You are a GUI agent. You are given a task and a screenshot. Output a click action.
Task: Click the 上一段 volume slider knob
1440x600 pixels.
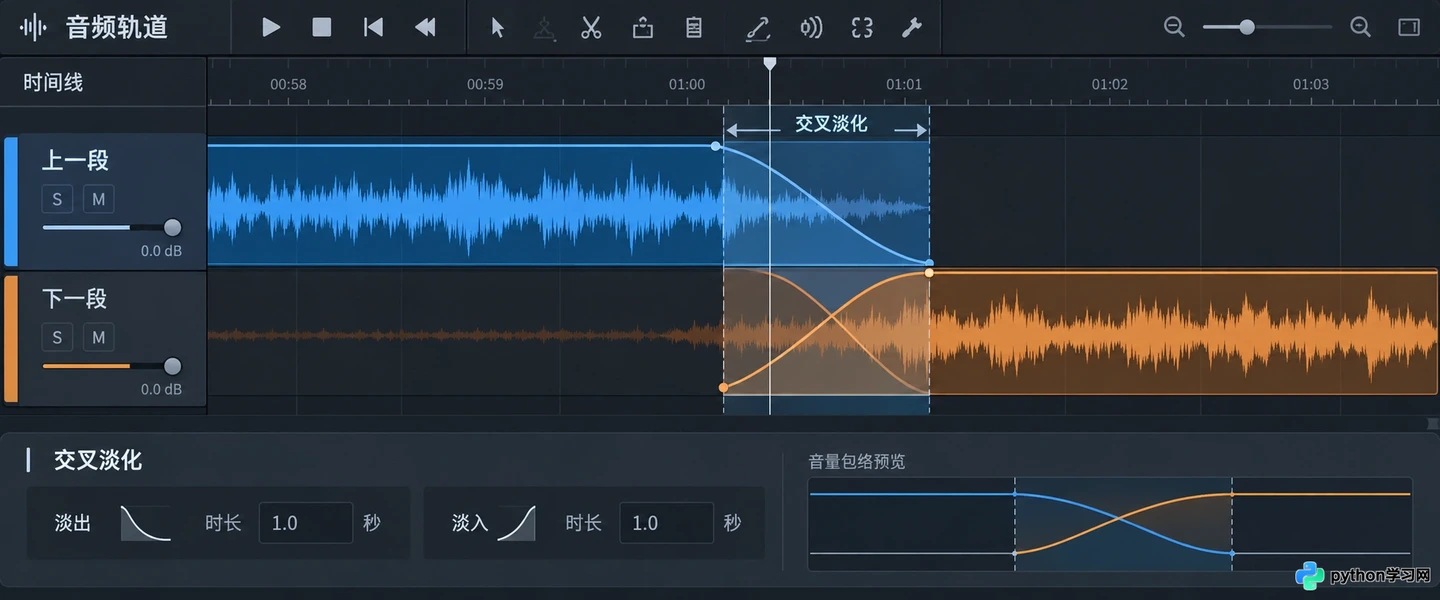pos(172,227)
